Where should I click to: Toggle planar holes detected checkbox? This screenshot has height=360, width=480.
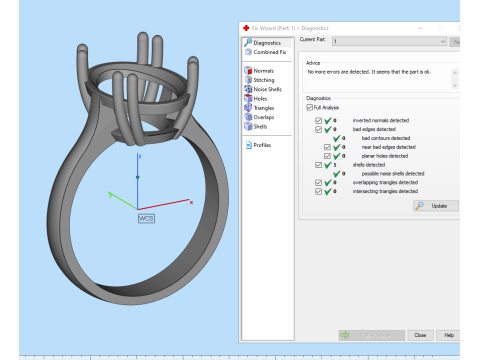tap(327, 156)
